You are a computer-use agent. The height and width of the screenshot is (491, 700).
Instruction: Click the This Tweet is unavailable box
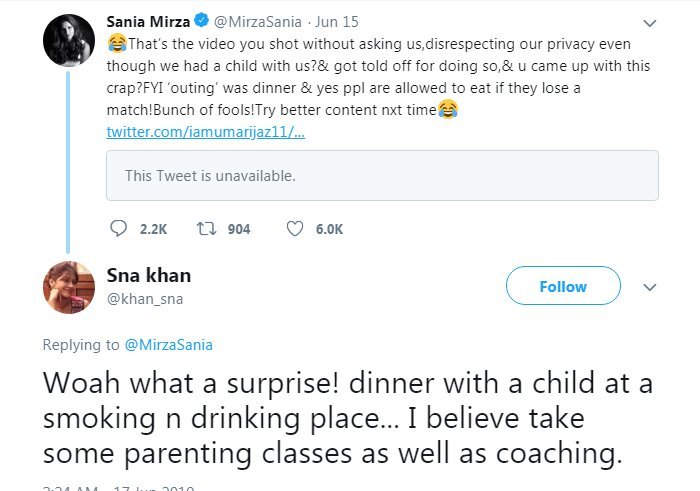(382, 176)
